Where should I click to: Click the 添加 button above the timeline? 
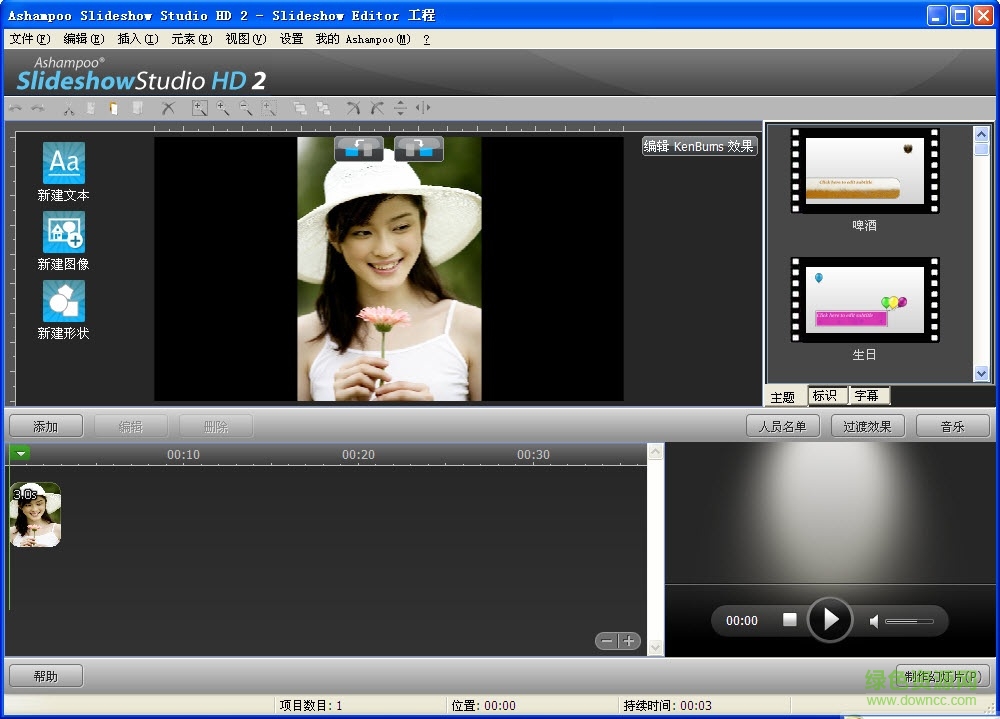point(45,425)
